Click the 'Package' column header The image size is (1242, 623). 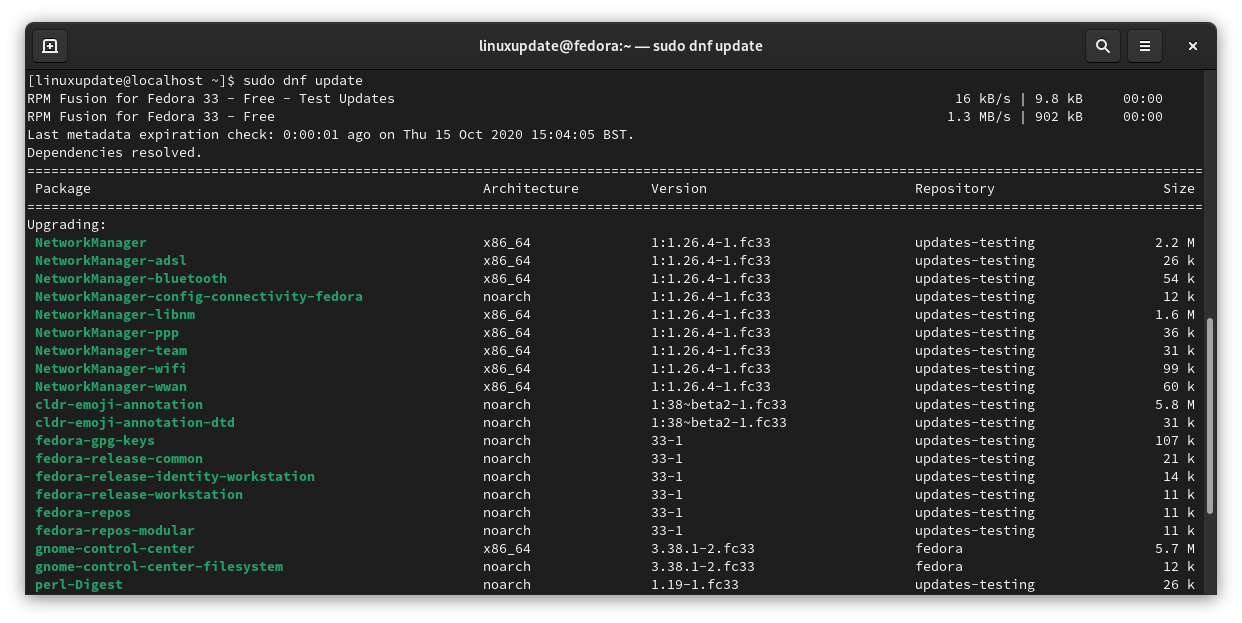[63, 188]
